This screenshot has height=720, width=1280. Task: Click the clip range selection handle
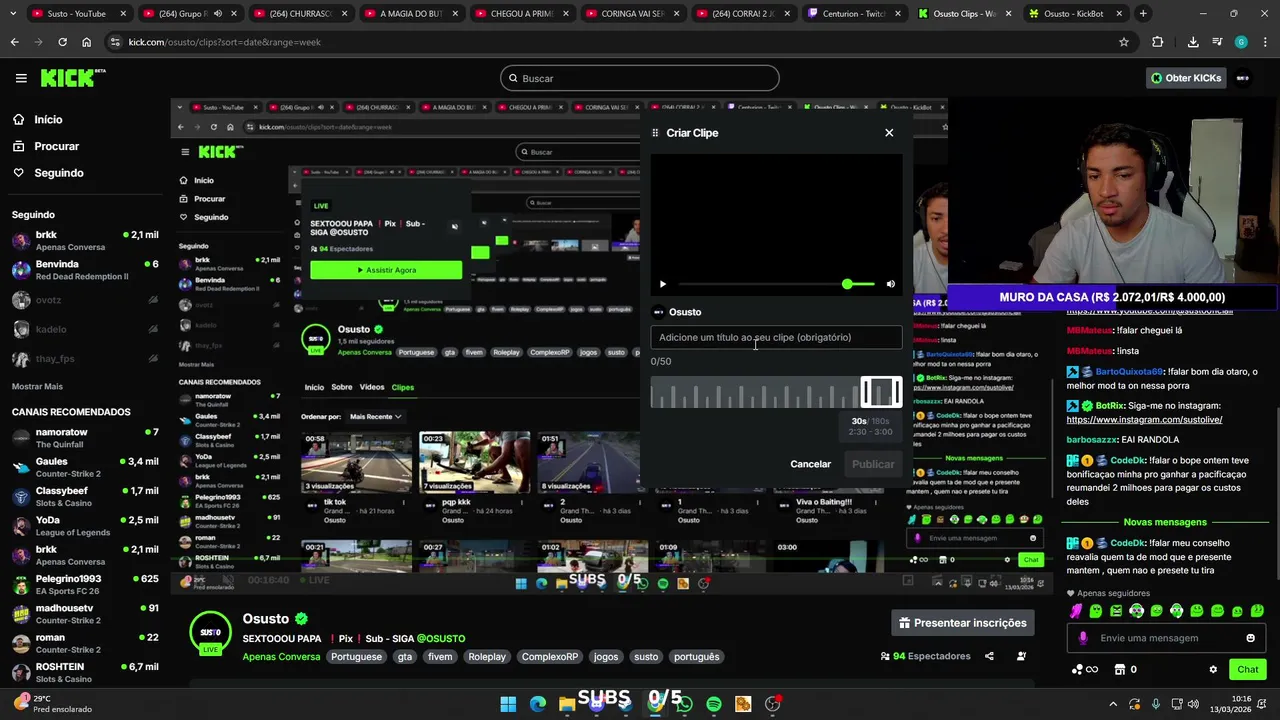[881, 392]
